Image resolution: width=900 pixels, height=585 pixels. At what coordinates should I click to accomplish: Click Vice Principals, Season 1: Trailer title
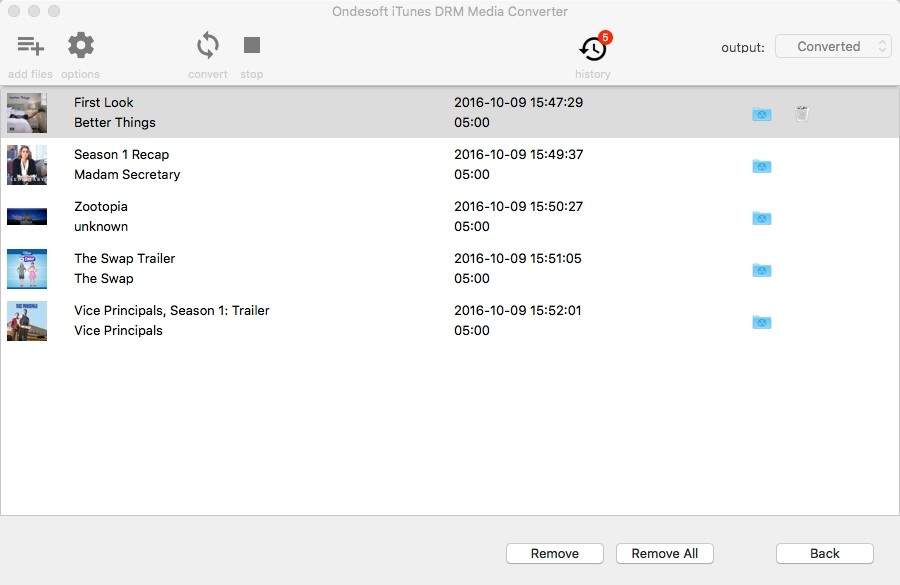pos(172,311)
